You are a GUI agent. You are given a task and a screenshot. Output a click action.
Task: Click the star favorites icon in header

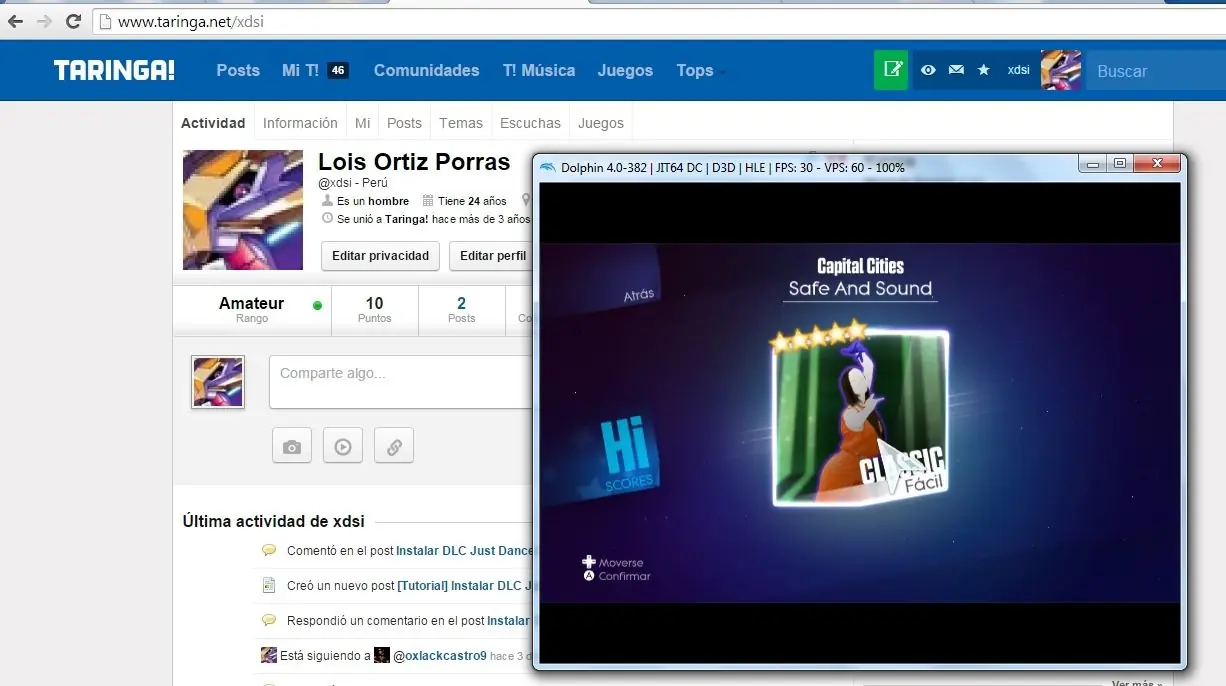[983, 70]
